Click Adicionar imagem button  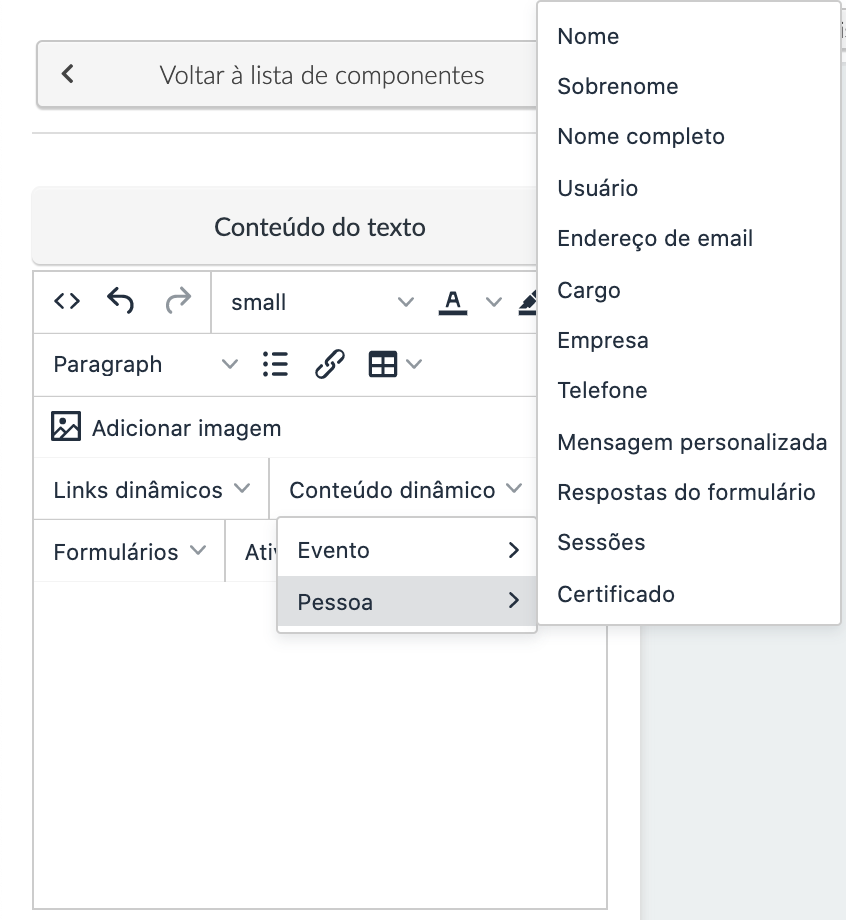(x=167, y=428)
